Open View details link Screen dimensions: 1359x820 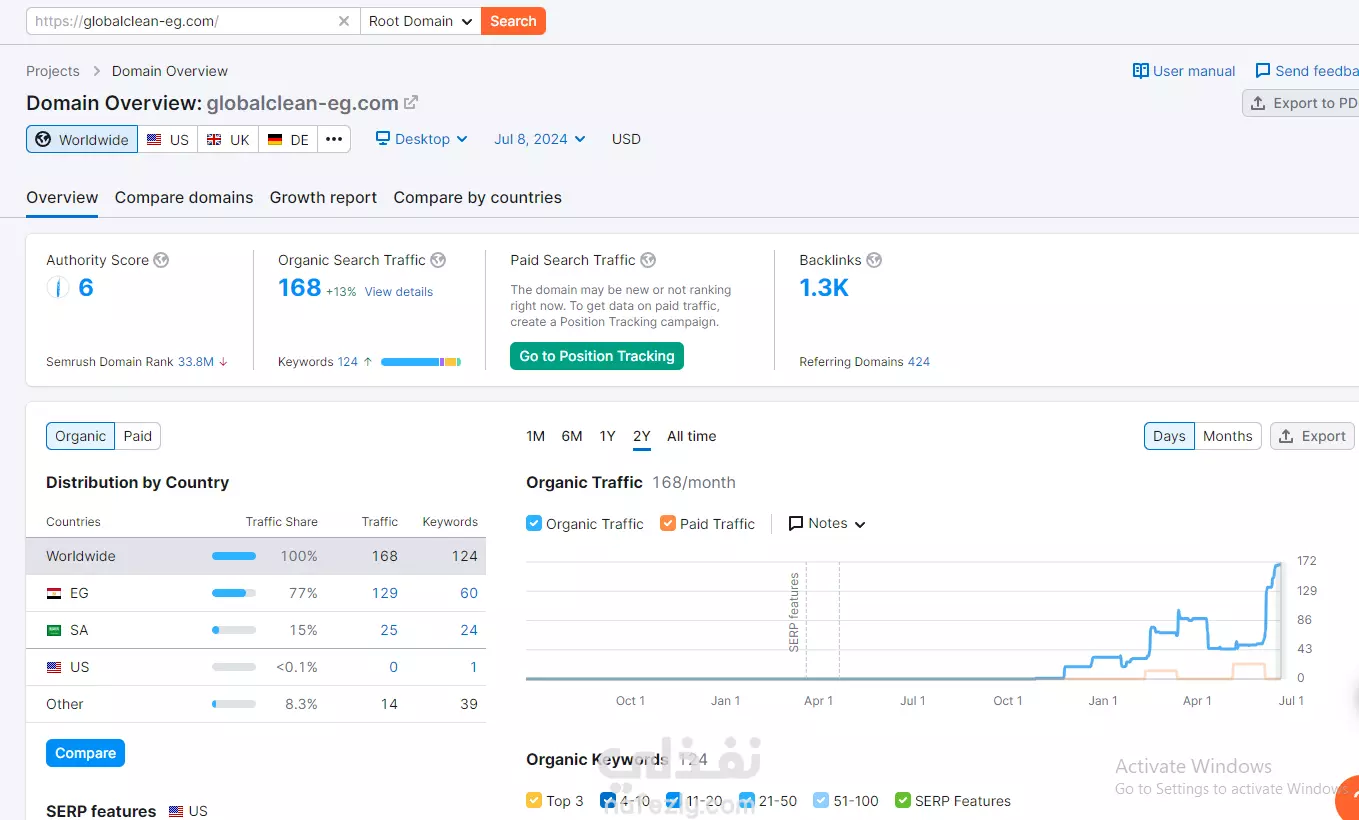coord(399,292)
